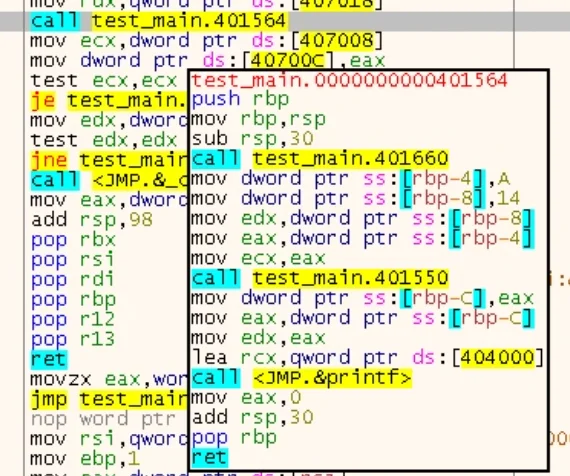Click 'mov ecx,eax' in the preview popup
Screen dimensions: 570x476
pyautogui.click(x=258, y=258)
